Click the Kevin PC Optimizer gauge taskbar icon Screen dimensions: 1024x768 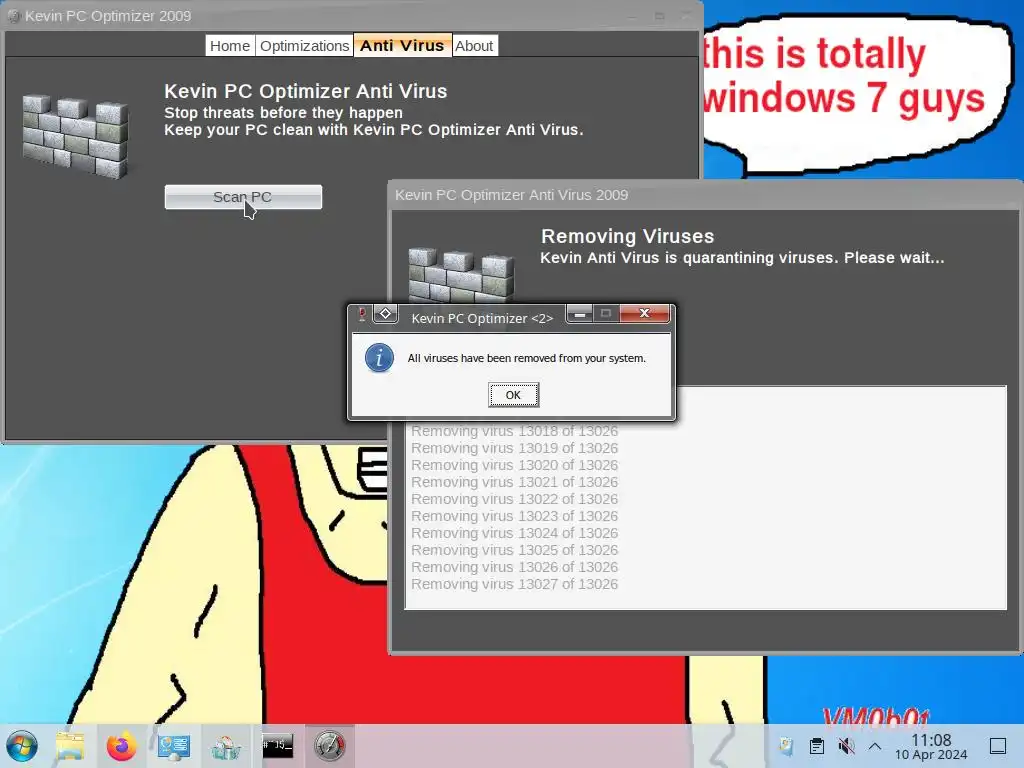(329, 746)
